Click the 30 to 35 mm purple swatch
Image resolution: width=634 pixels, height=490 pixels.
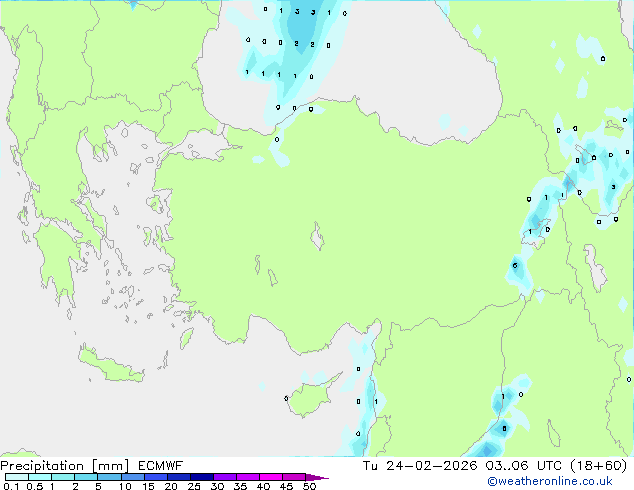[224, 477]
